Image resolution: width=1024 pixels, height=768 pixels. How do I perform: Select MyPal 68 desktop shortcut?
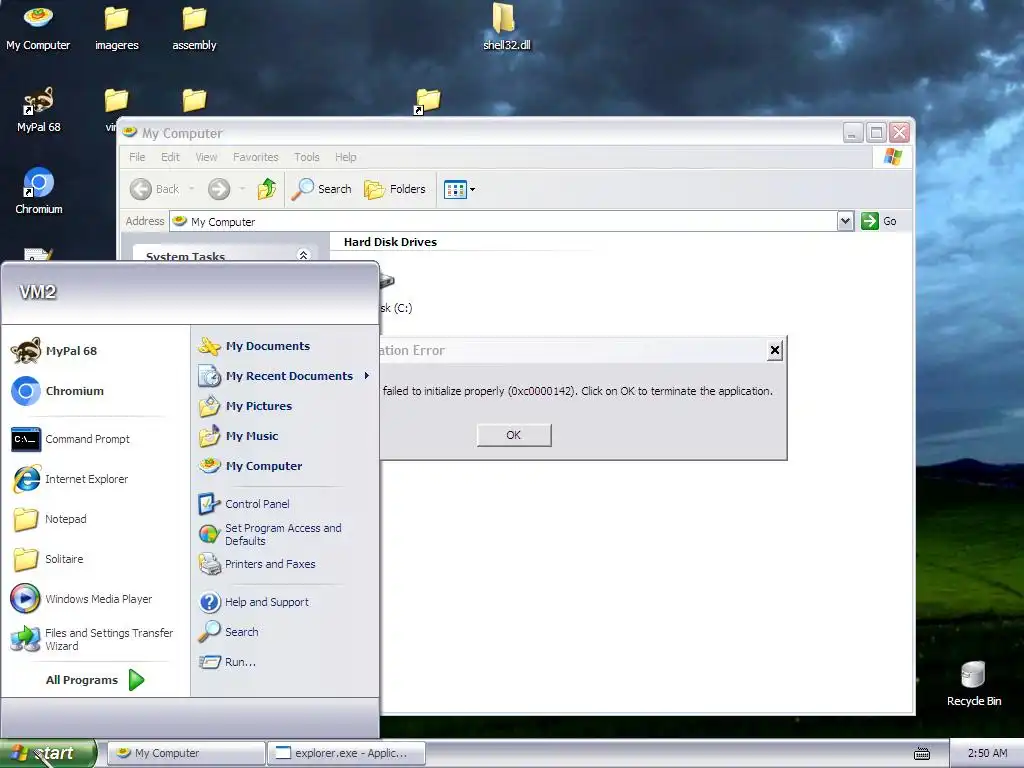point(38,110)
